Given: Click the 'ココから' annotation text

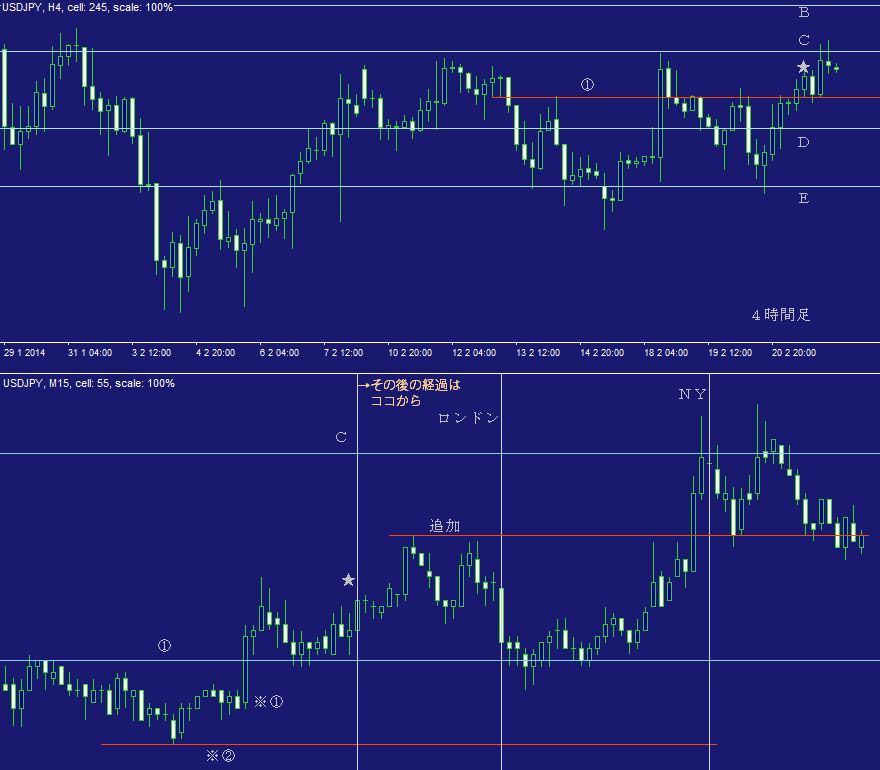Looking at the screenshot, I should point(396,401).
